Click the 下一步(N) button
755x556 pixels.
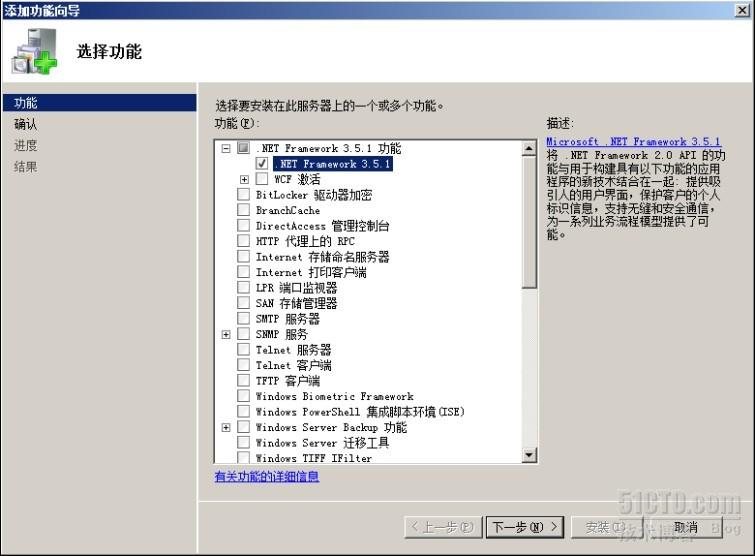[524, 527]
